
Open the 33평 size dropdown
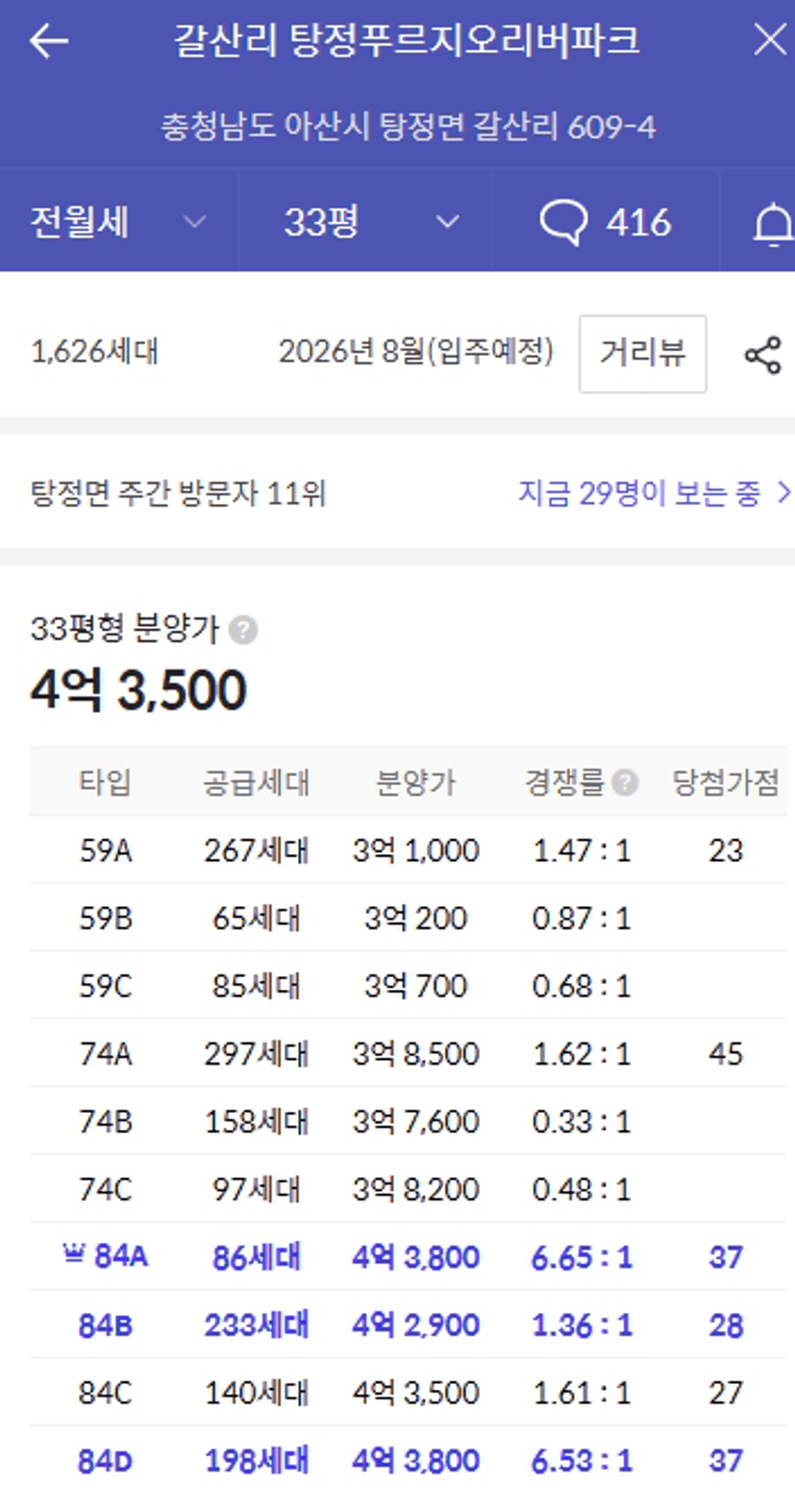pos(365,222)
